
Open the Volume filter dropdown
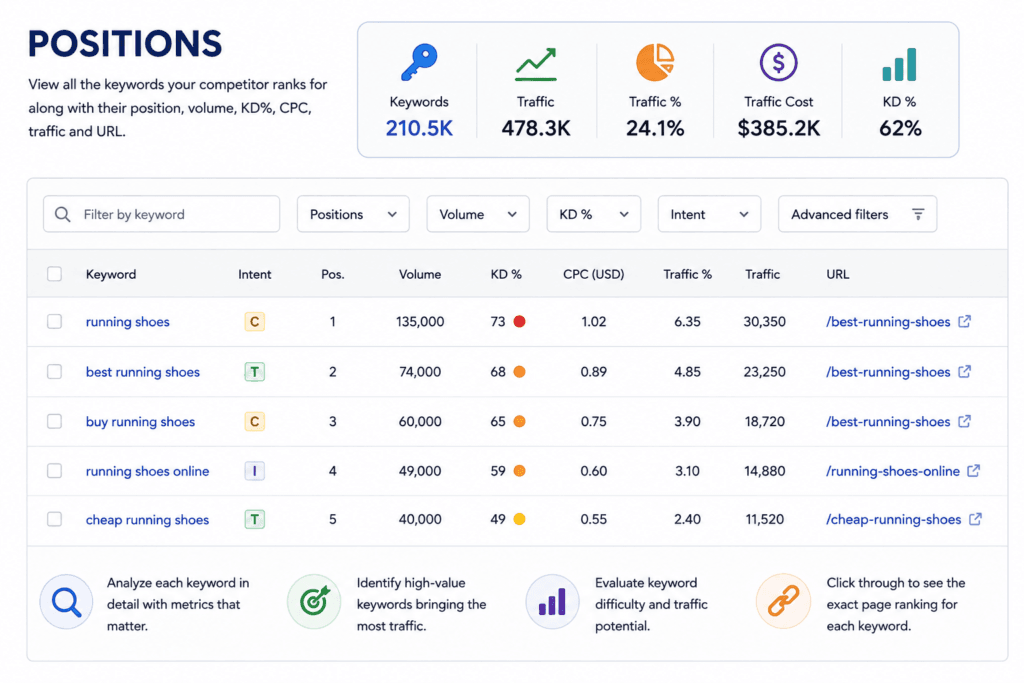pos(477,214)
